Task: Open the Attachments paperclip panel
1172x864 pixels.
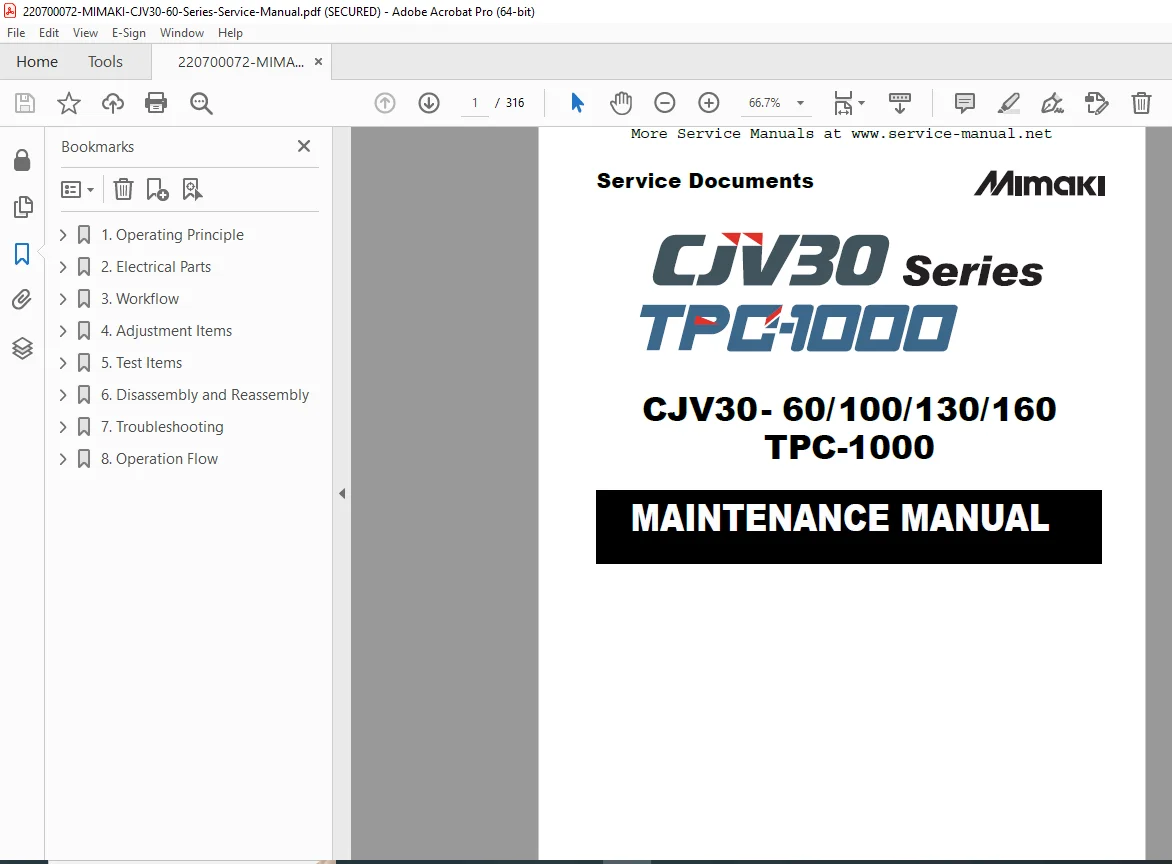Action: [22, 300]
